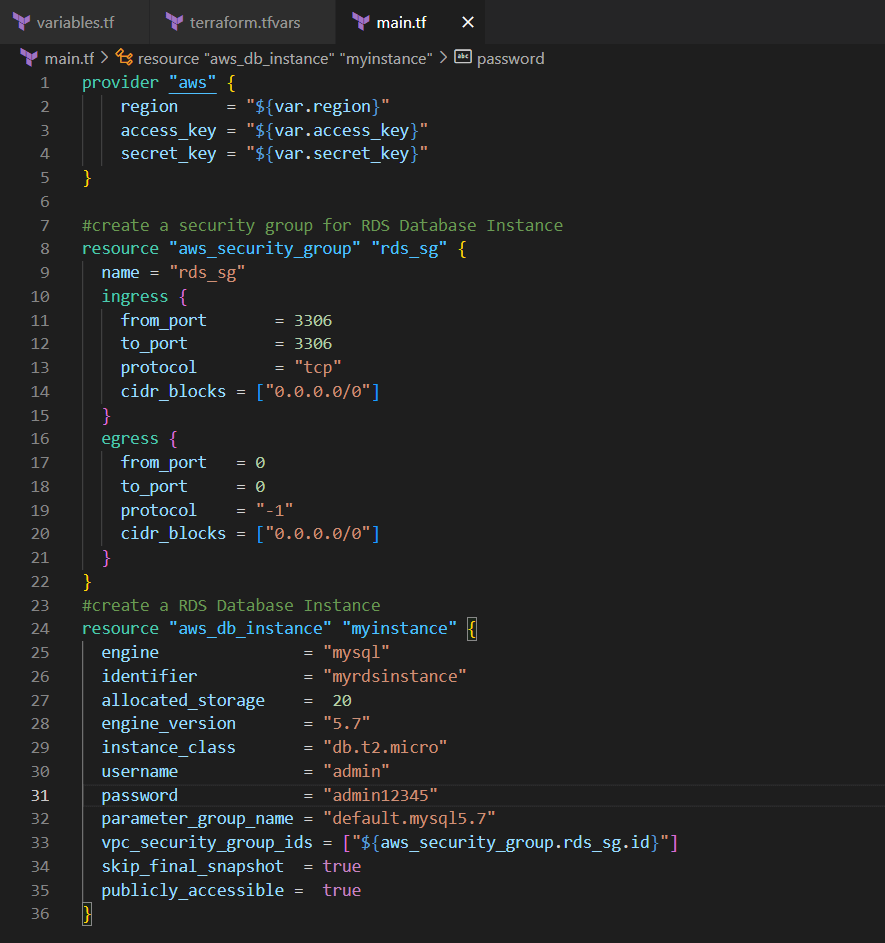Screen dimensions: 885x943
Task: Click the "db.t2.micro" instance class value
Action: (385, 748)
